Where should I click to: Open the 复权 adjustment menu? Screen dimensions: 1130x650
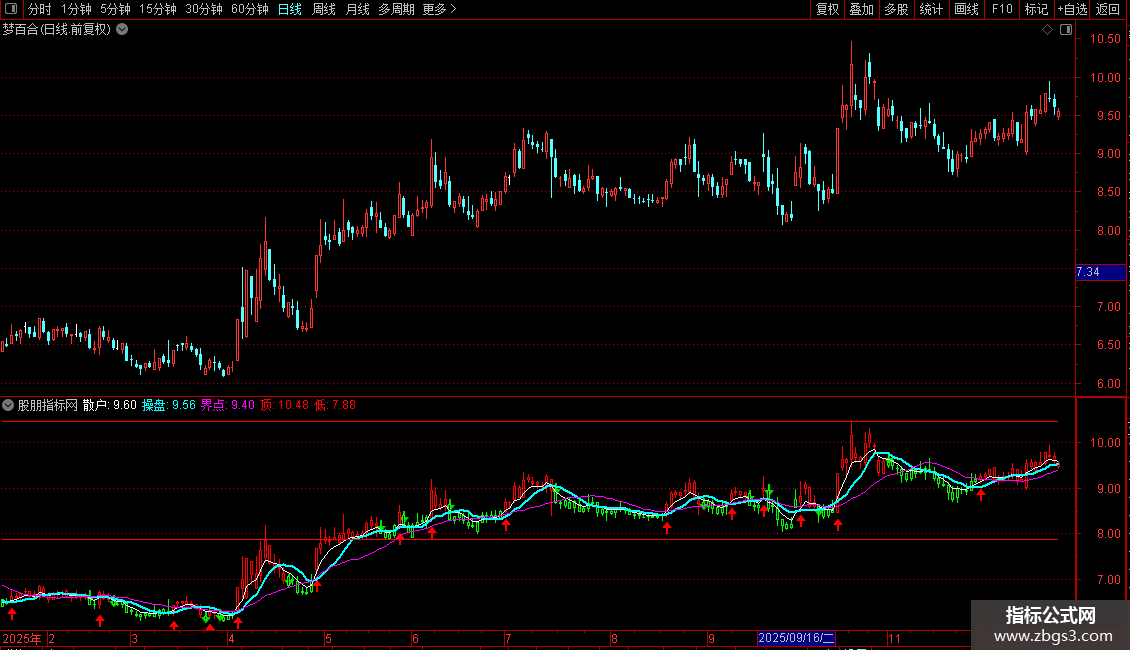click(827, 9)
